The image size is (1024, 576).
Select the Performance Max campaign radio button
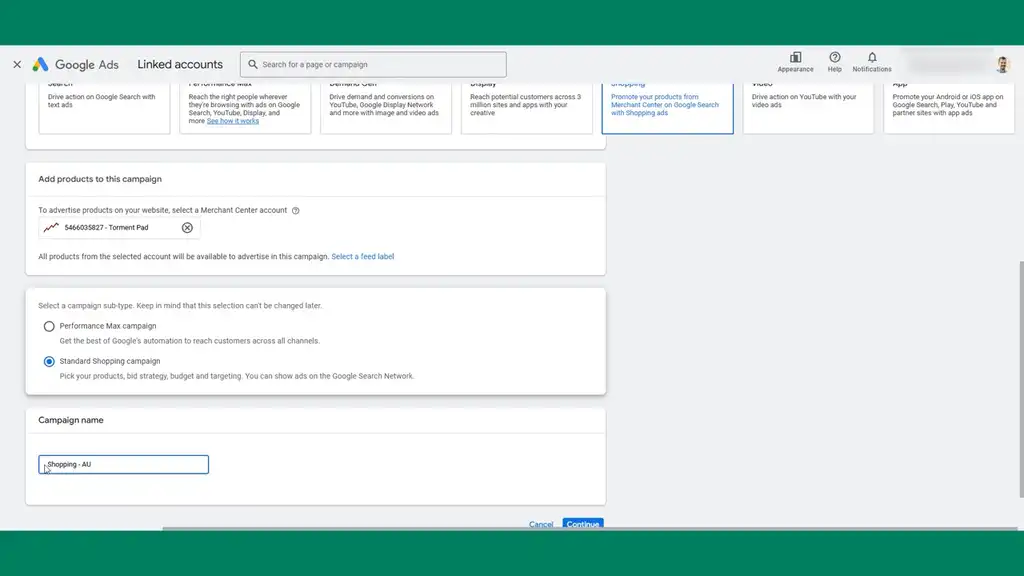point(49,326)
